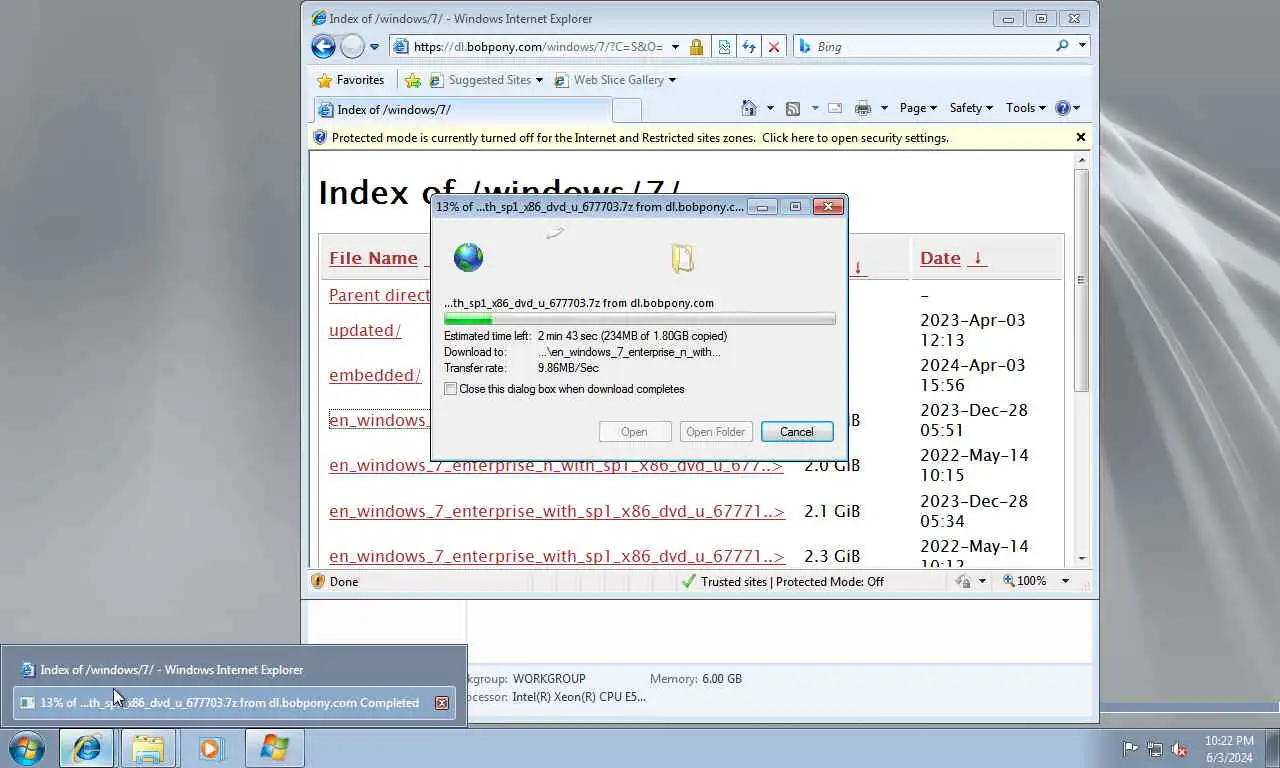
Task: Click the zoom level 100% button
Action: point(1024,581)
